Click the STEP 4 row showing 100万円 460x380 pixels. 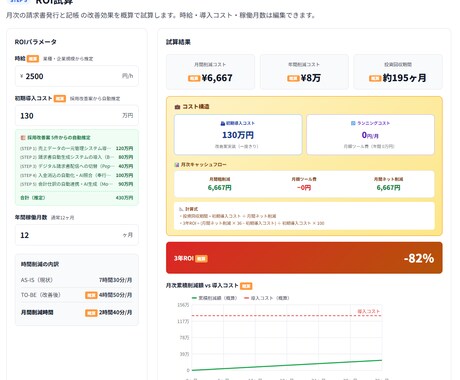pos(76,175)
